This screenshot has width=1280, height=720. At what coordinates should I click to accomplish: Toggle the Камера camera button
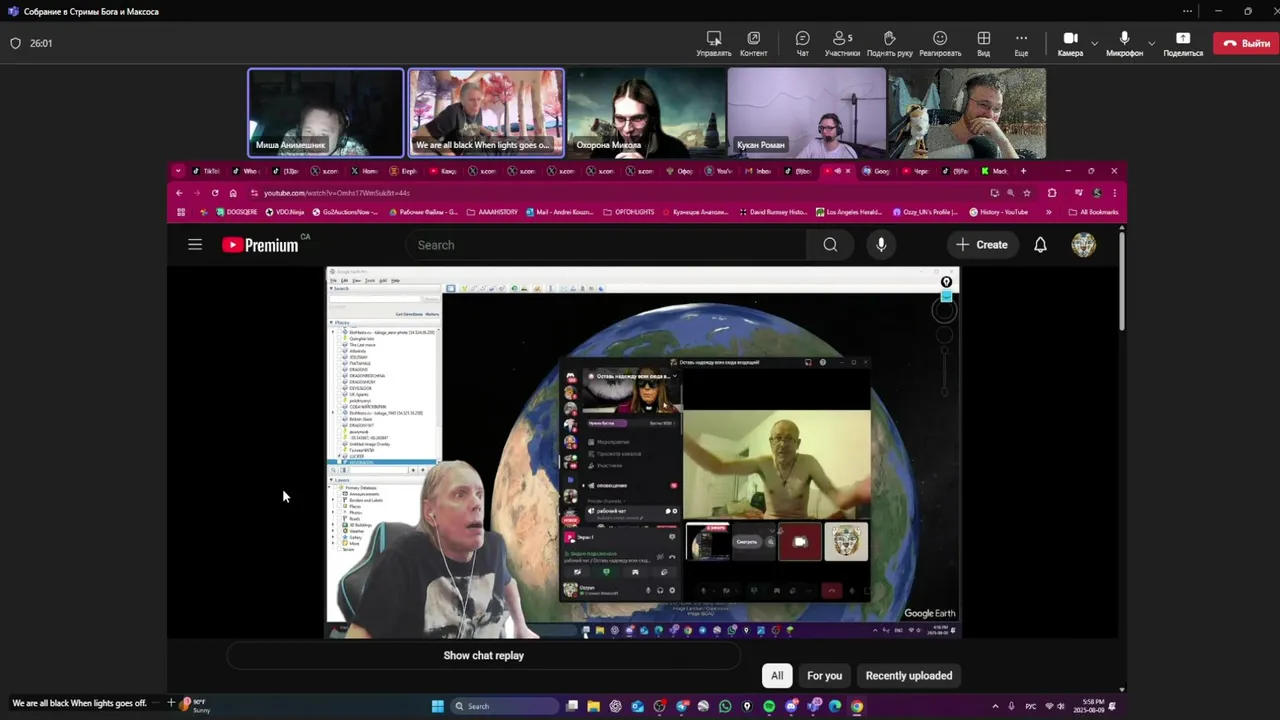[x=1070, y=43]
